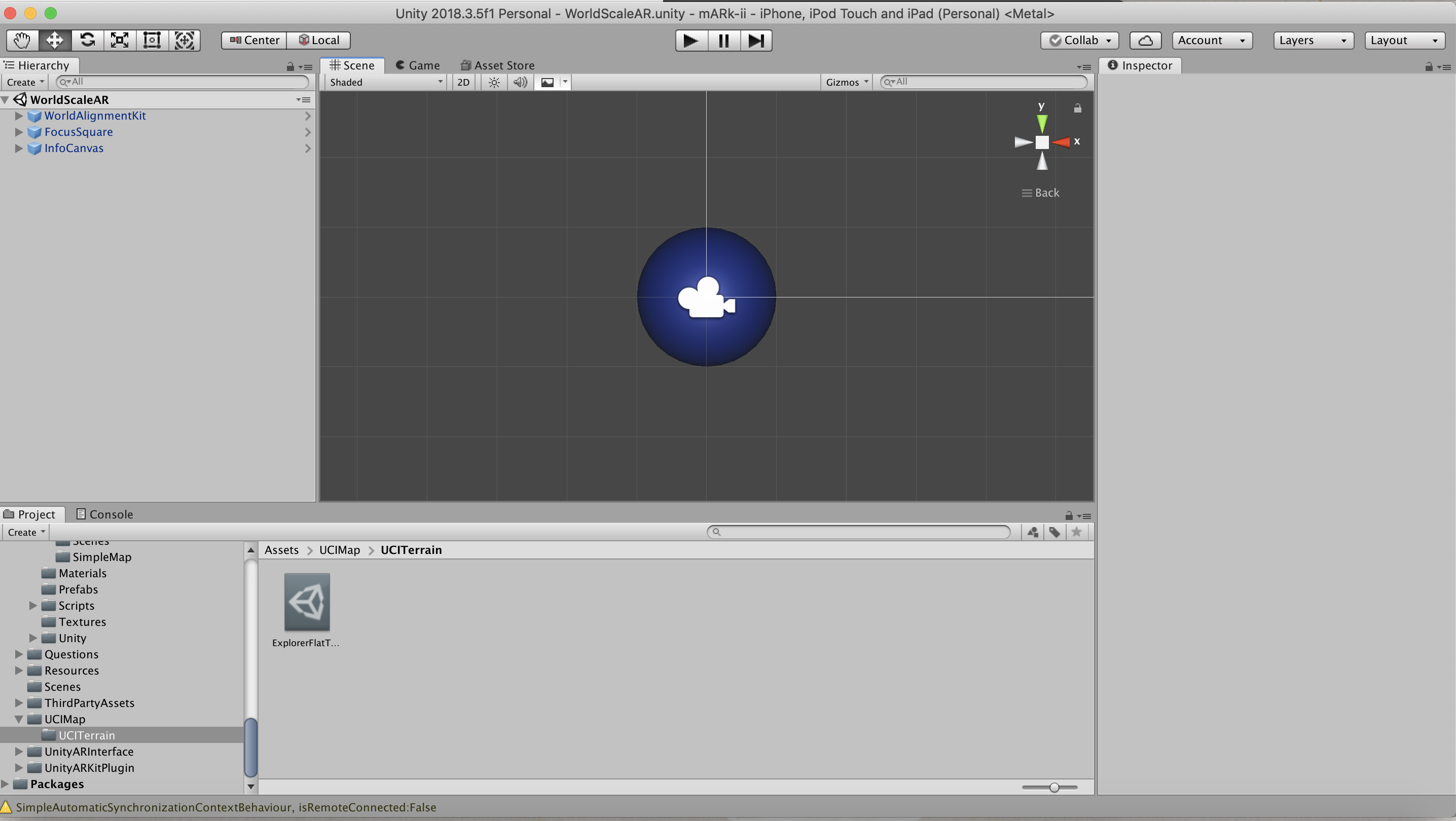Toggle 2D scene view mode
This screenshot has height=821, width=1456.
point(463,83)
